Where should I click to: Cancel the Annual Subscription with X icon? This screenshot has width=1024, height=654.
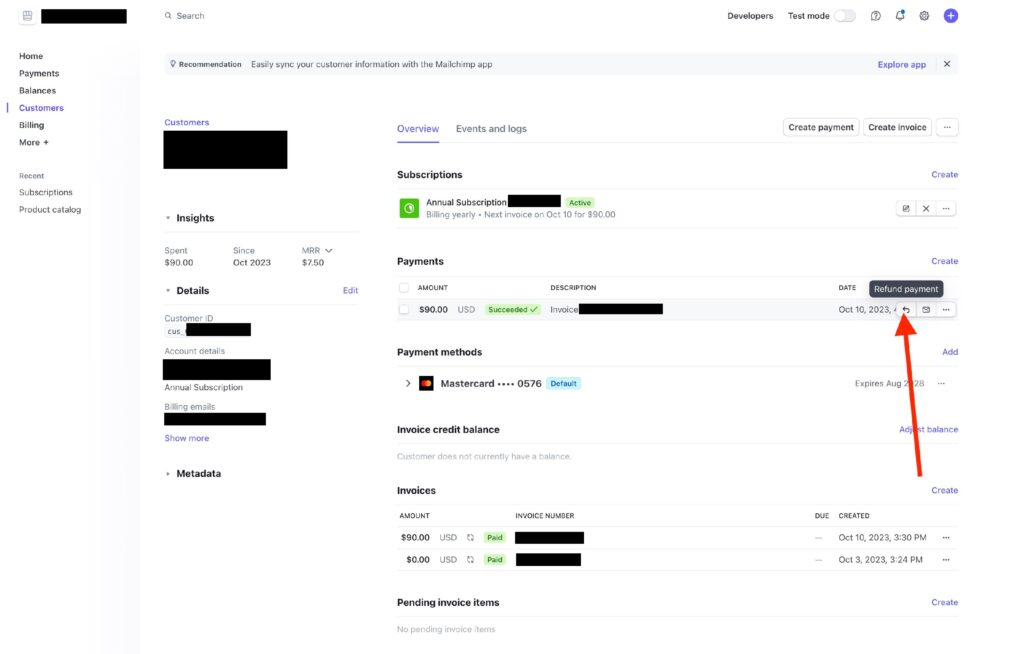(926, 208)
